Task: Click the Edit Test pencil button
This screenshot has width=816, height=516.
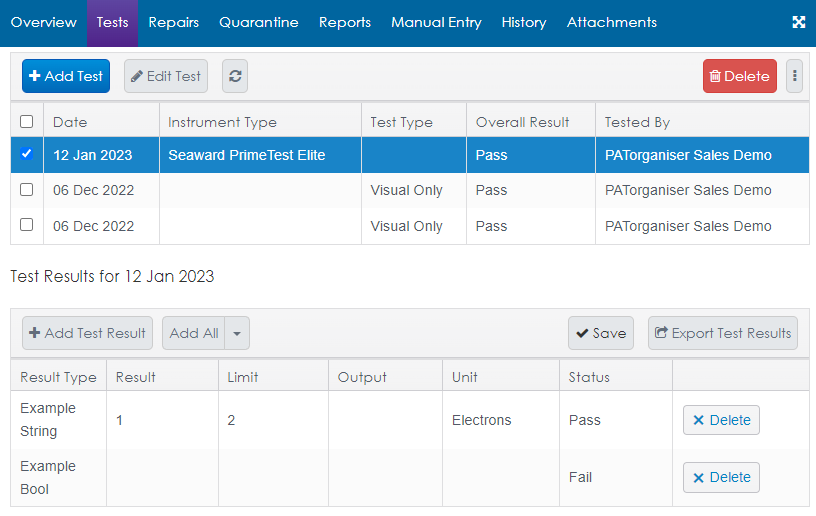Action: [166, 76]
